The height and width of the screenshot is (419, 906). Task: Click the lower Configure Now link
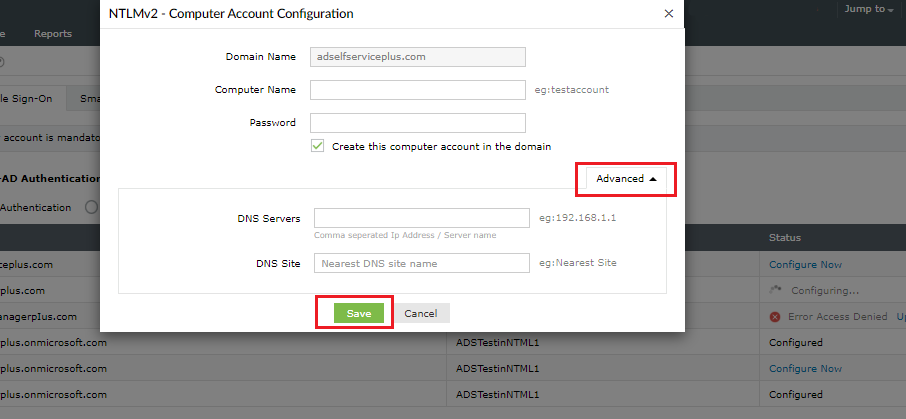pyautogui.click(x=805, y=368)
